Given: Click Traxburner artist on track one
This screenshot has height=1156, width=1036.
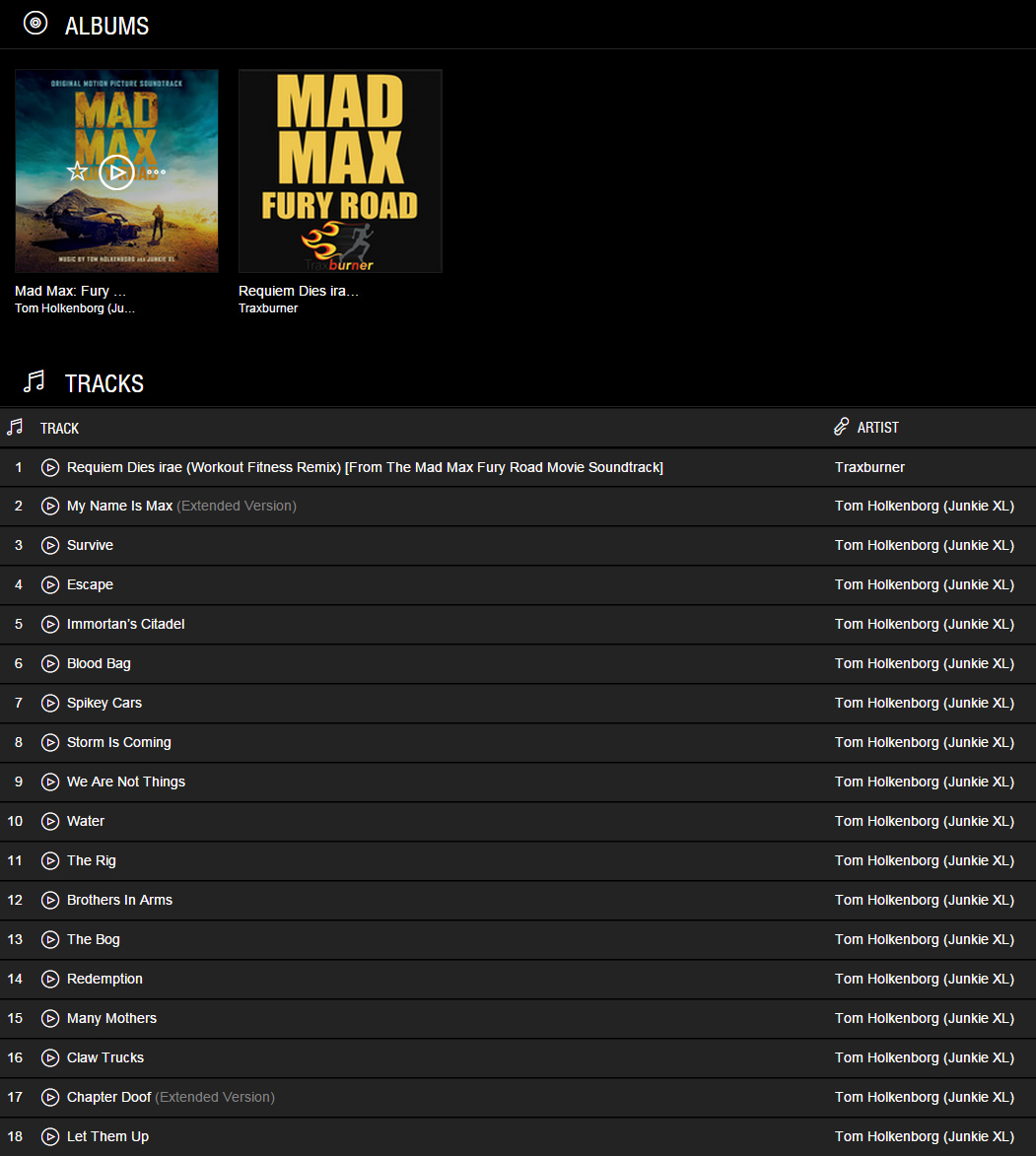Looking at the screenshot, I should (869, 467).
